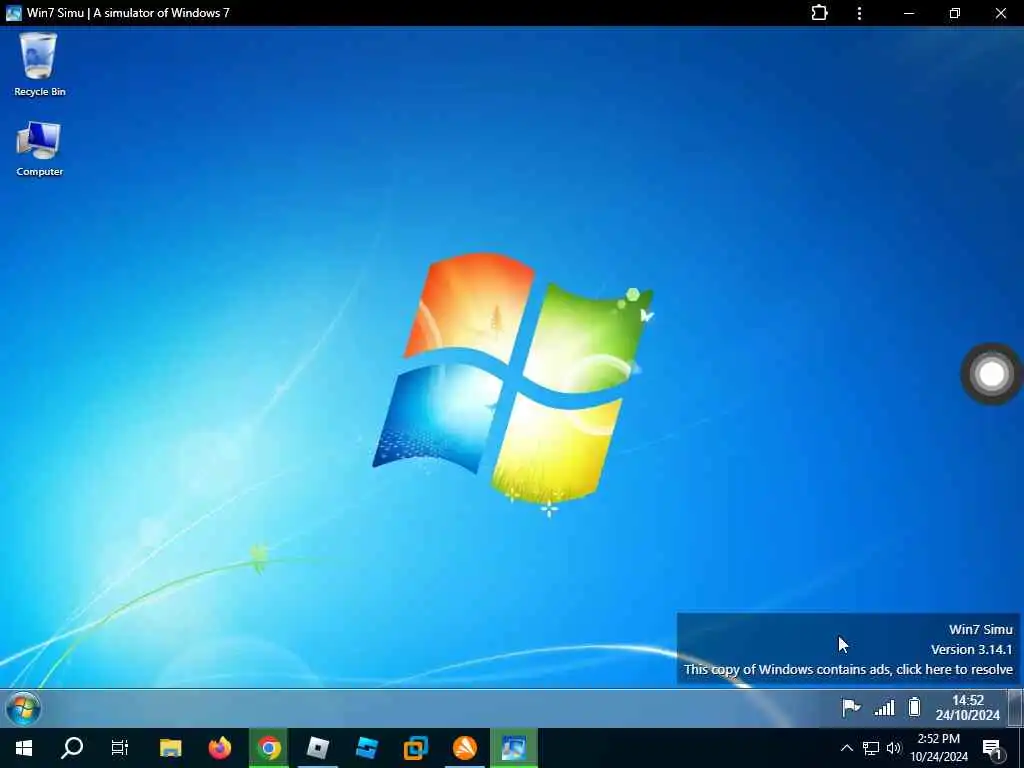Switch to Win7 Simu taskbar button
The height and width of the screenshot is (768, 1024).
click(x=514, y=748)
